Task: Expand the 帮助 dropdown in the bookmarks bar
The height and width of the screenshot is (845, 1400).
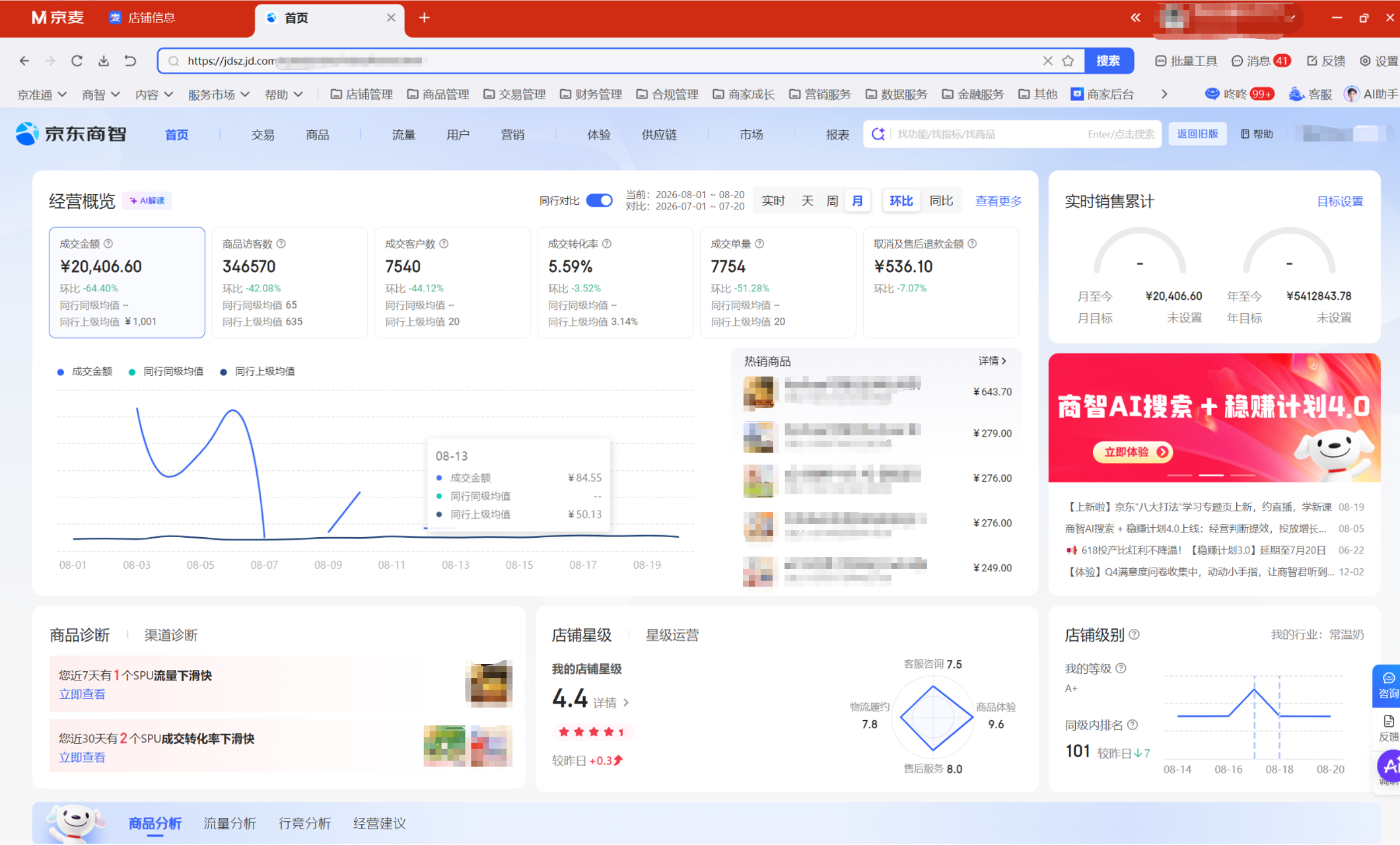Action: click(284, 94)
